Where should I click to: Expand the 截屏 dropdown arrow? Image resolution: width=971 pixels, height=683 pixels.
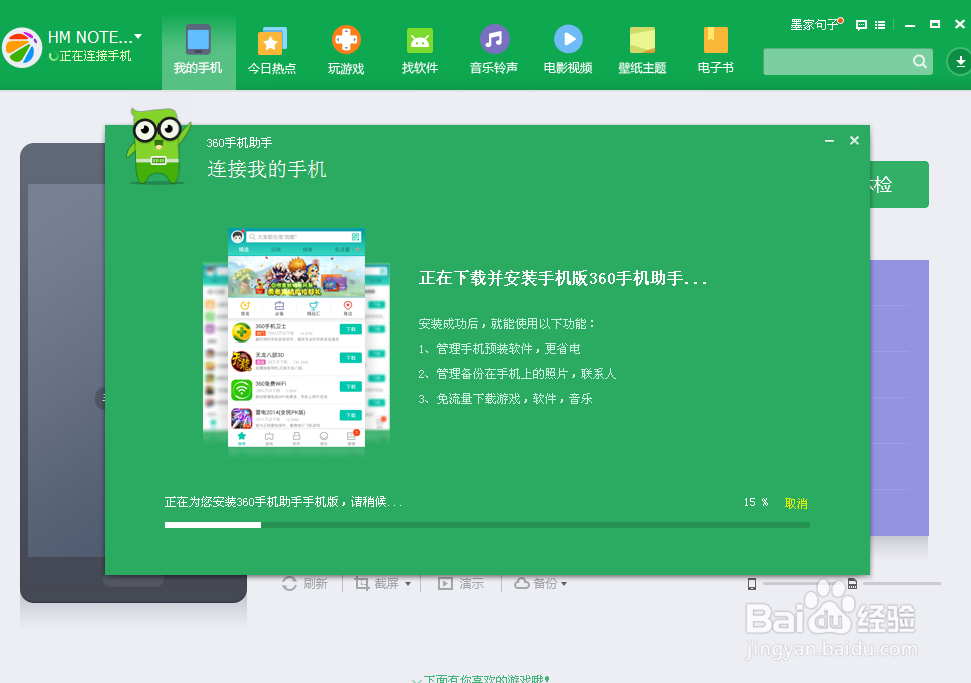pyautogui.click(x=408, y=583)
